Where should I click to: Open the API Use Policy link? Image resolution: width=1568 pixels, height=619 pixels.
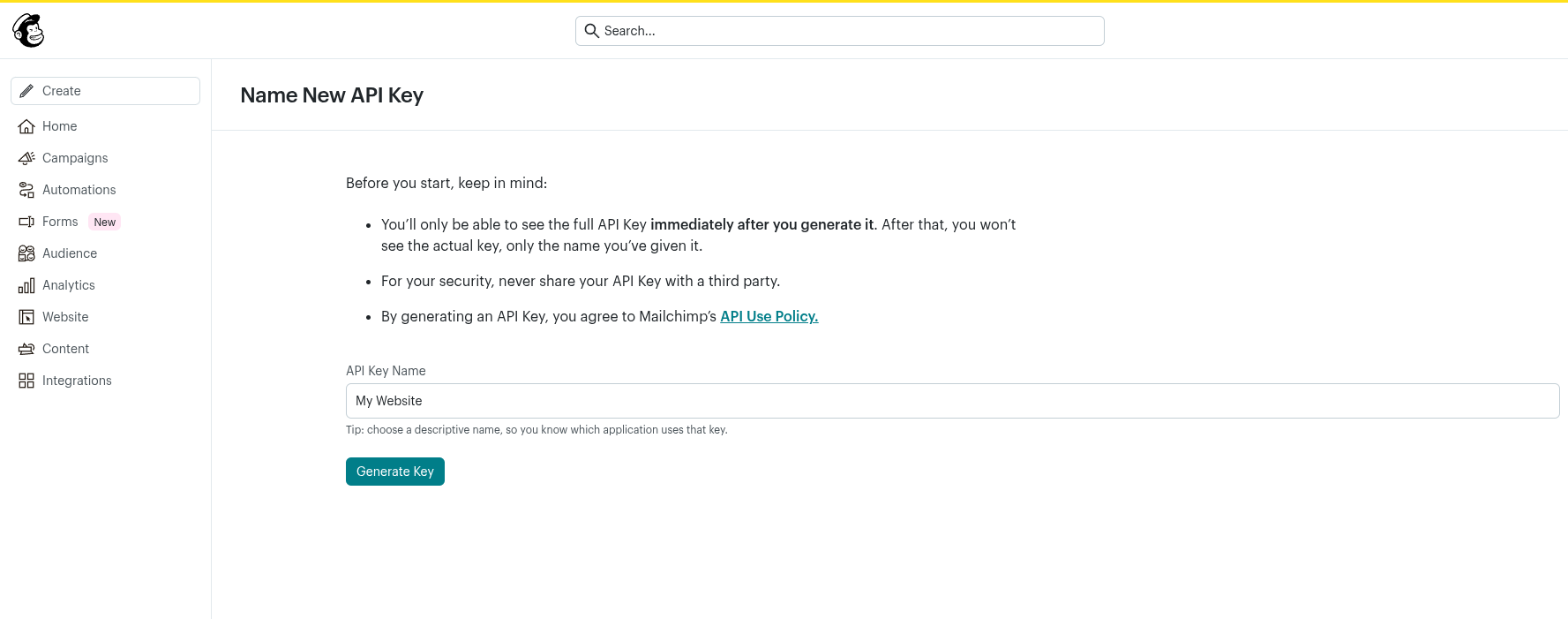point(769,316)
